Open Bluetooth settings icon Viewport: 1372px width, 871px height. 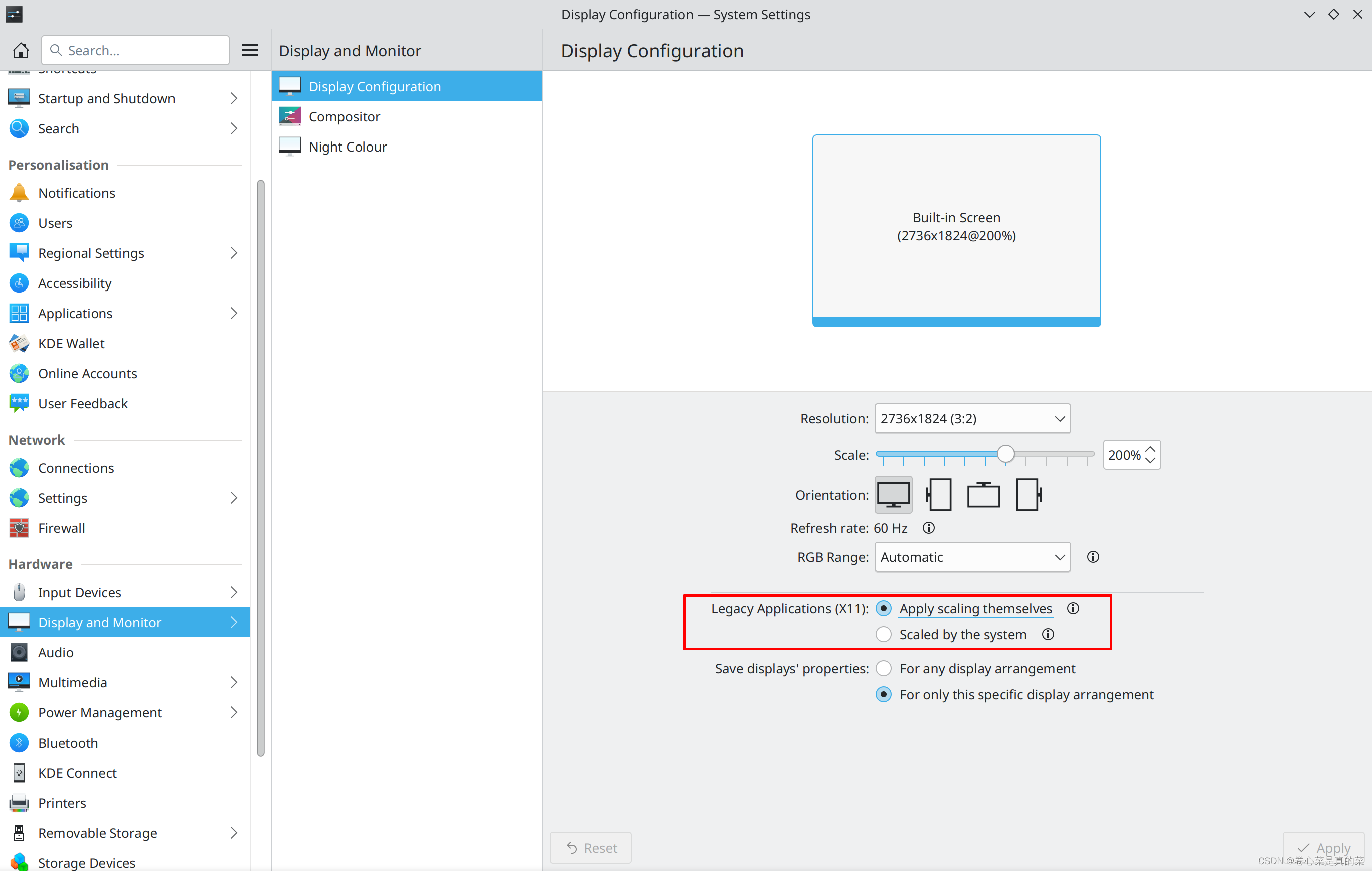tap(19, 743)
